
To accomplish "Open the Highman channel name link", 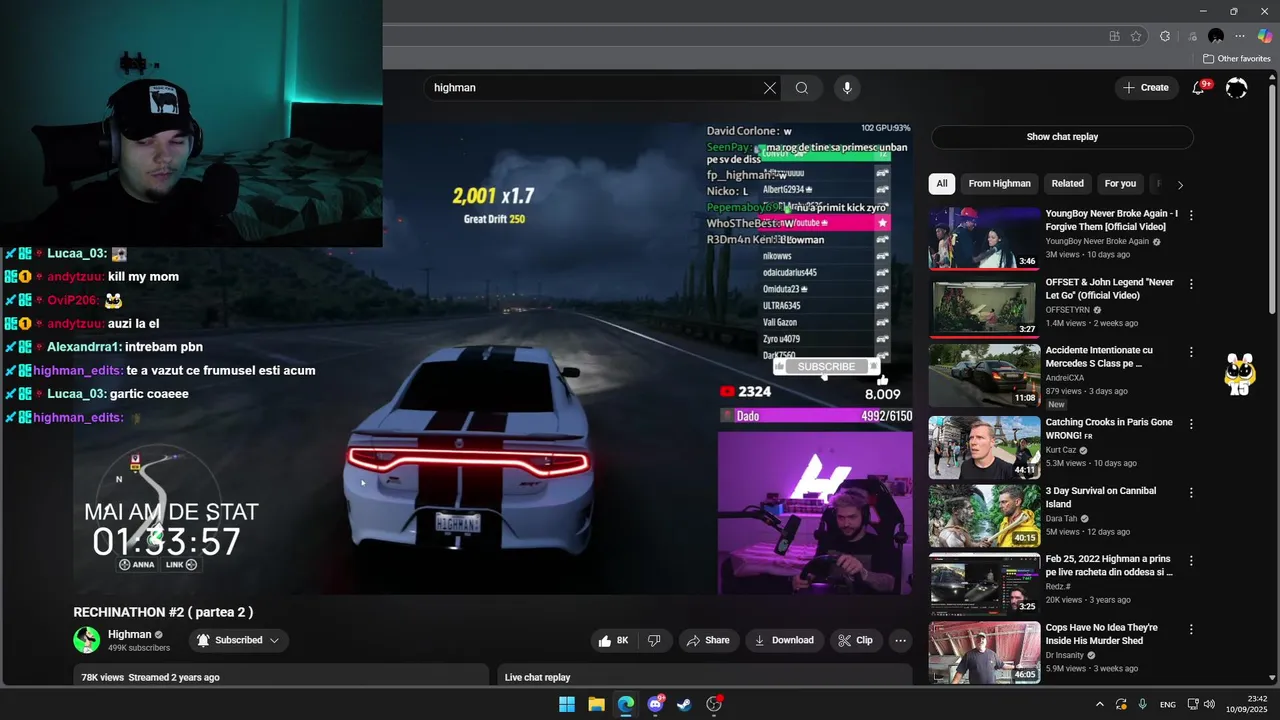I will point(130,634).
